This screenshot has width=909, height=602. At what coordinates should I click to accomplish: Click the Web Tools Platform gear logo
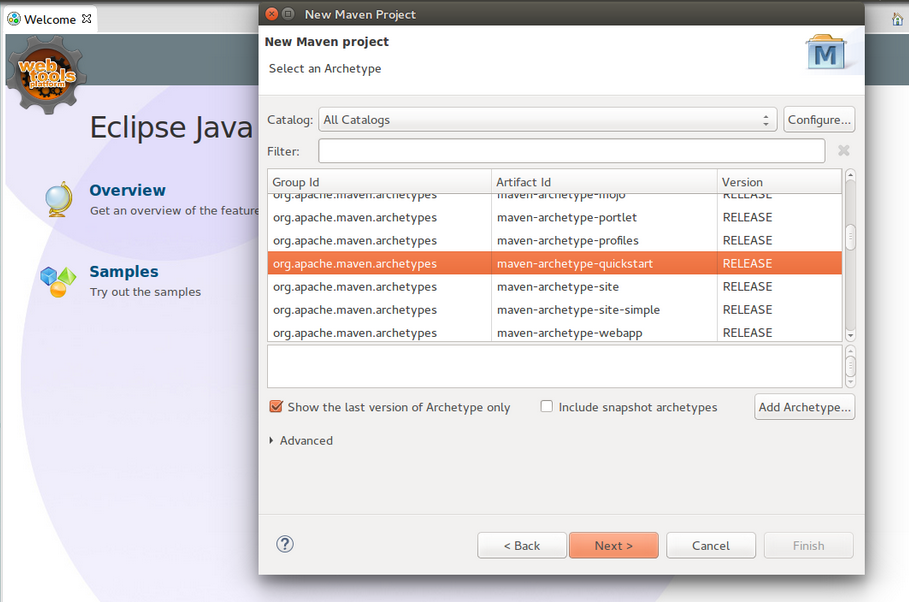point(46,74)
